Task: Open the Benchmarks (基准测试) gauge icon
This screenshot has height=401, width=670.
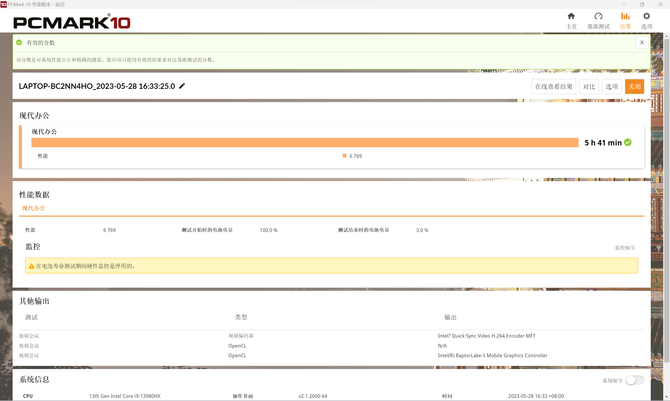Action: [x=598, y=16]
